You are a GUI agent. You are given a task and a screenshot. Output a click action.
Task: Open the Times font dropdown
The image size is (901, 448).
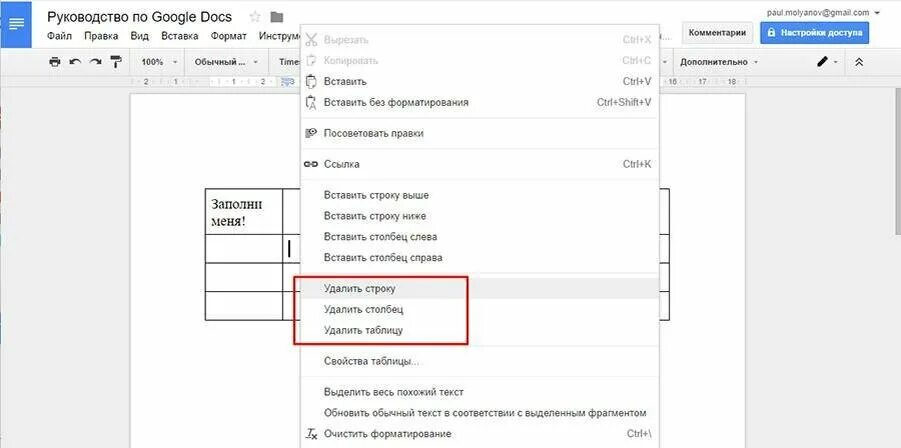click(288, 62)
